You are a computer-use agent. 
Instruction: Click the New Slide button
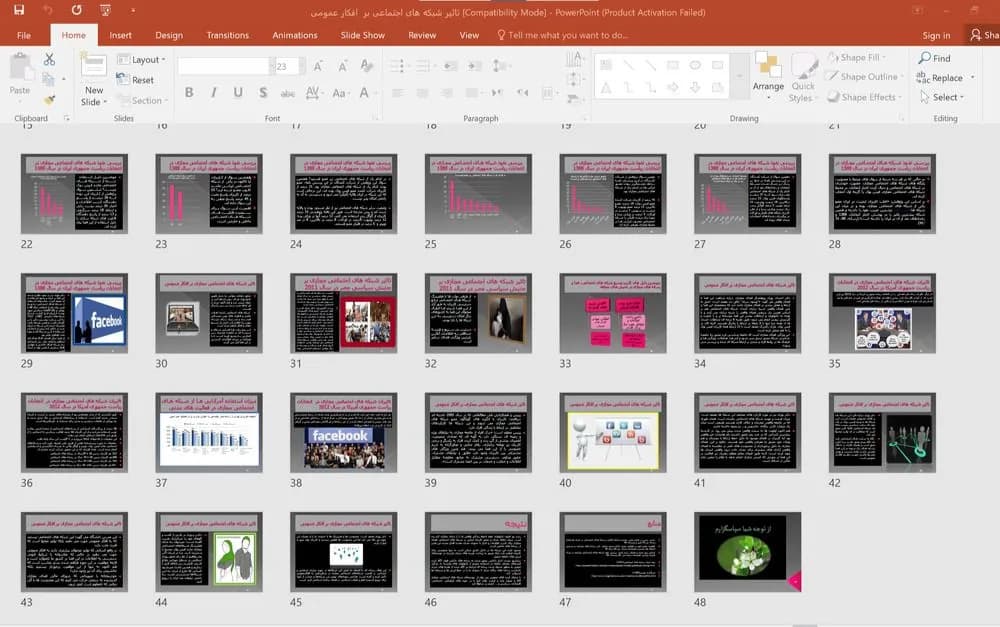pos(94,79)
